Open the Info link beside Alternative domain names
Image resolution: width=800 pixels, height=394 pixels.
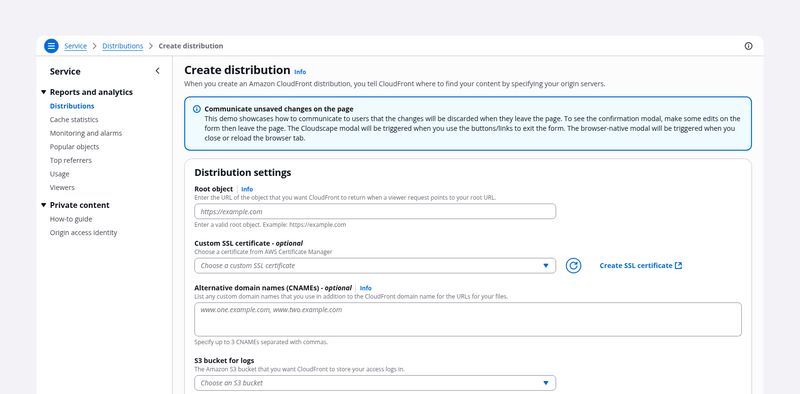[366, 288]
